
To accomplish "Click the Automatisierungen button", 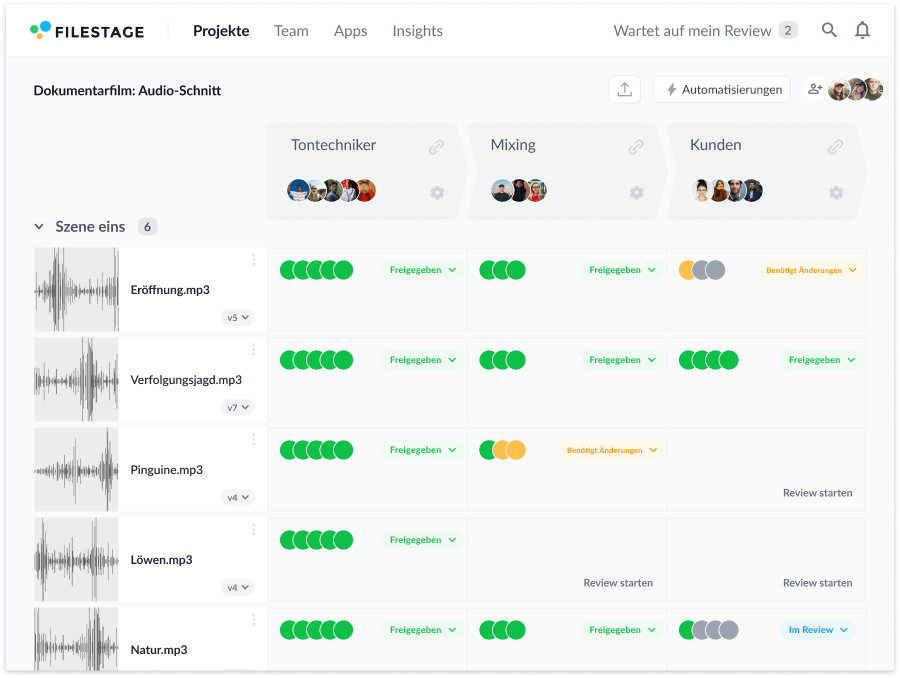I will [722, 90].
